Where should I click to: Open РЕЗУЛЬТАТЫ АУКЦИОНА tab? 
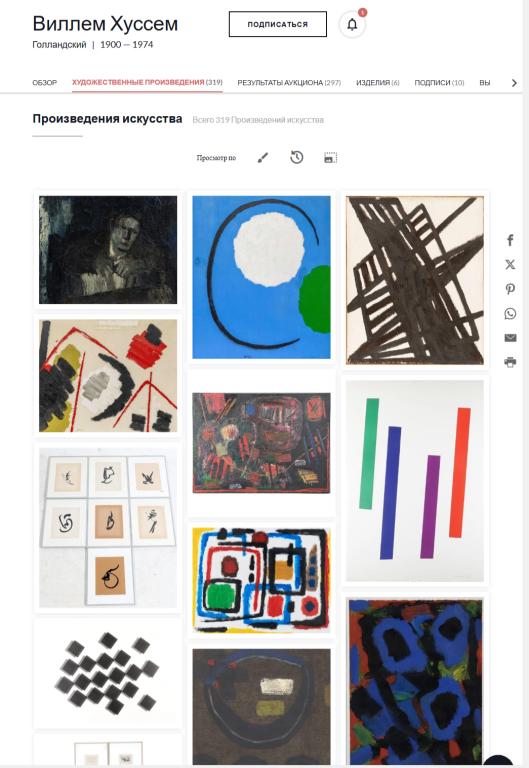tap(289, 83)
